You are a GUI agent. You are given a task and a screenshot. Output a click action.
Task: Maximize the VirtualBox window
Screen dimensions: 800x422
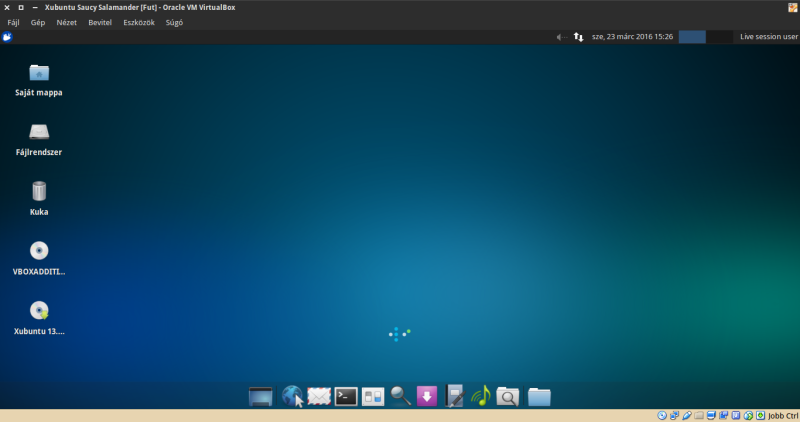point(21,8)
